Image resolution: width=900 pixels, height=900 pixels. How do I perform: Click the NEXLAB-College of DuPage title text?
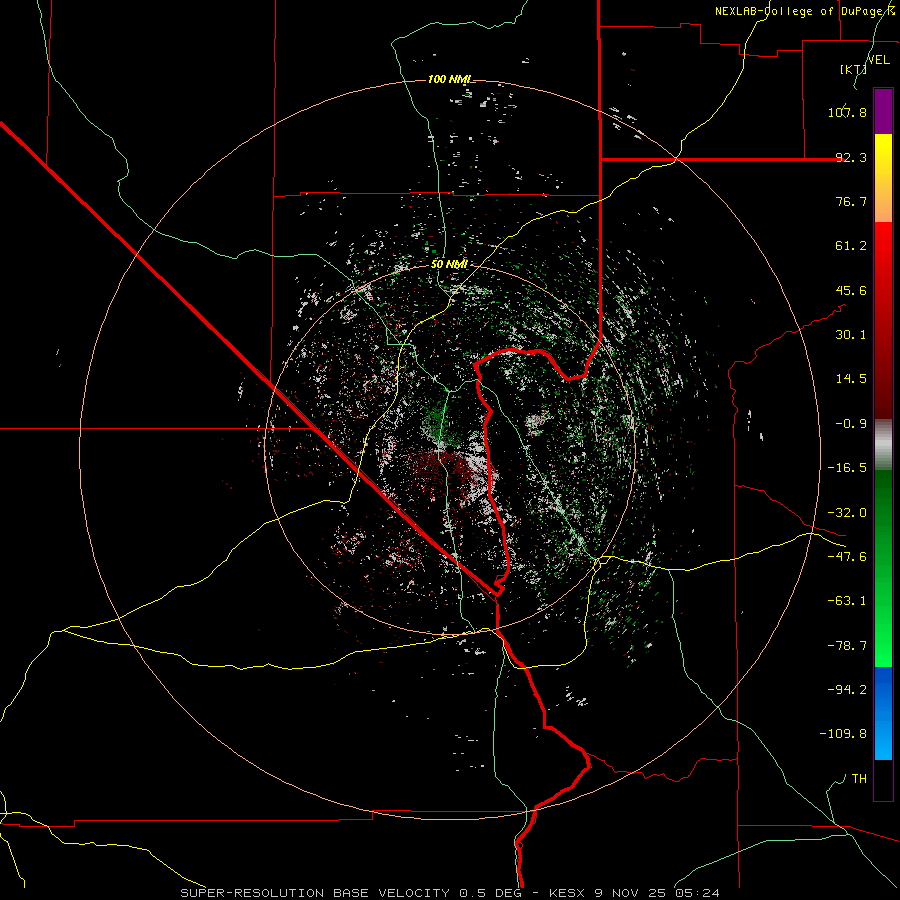(801, 11)
